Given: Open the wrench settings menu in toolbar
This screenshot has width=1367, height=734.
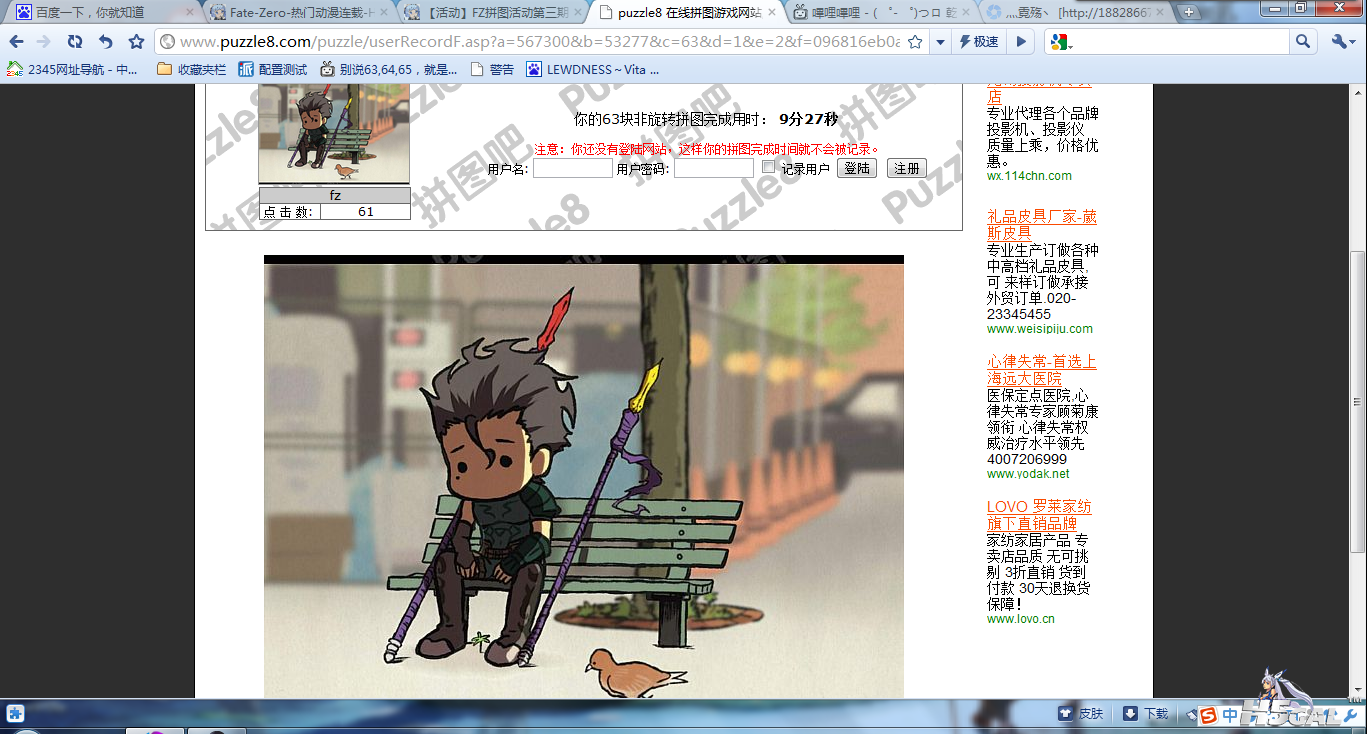Looking at the screenshot, I should (1342, 42).
